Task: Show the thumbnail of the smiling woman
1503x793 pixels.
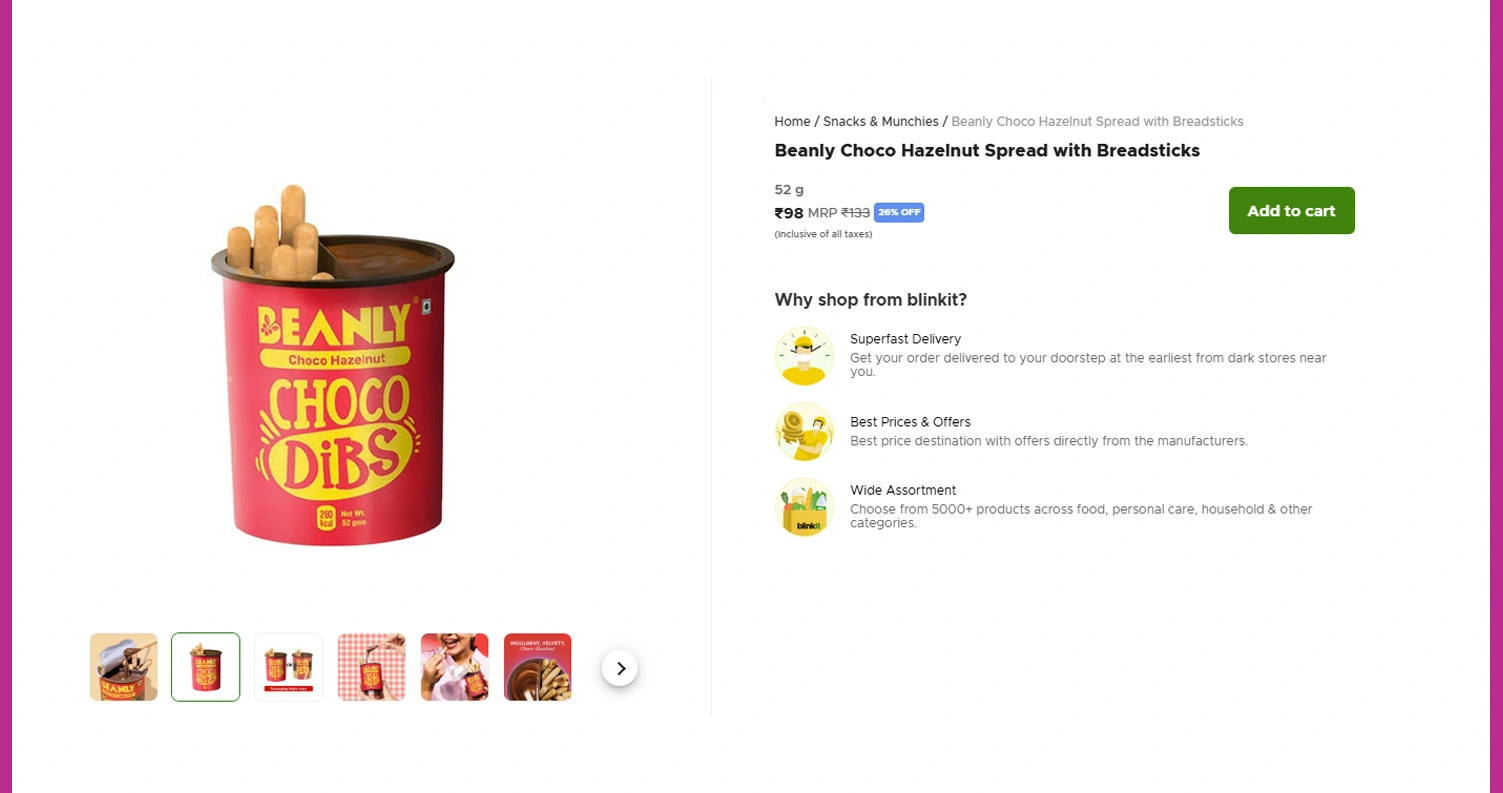Action: point(455,667)
